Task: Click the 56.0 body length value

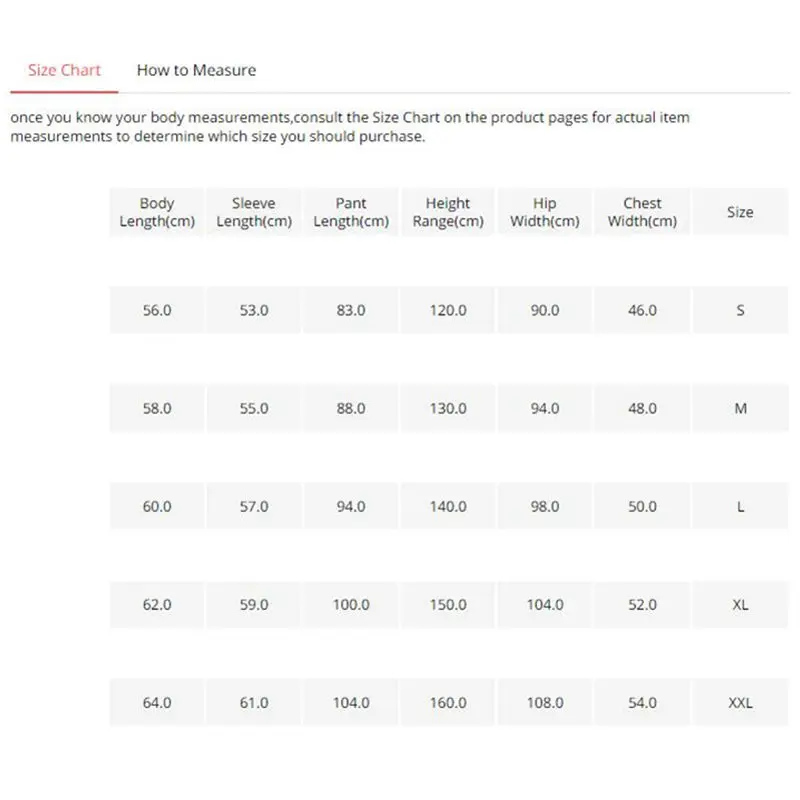Action: tap(157, 310)
